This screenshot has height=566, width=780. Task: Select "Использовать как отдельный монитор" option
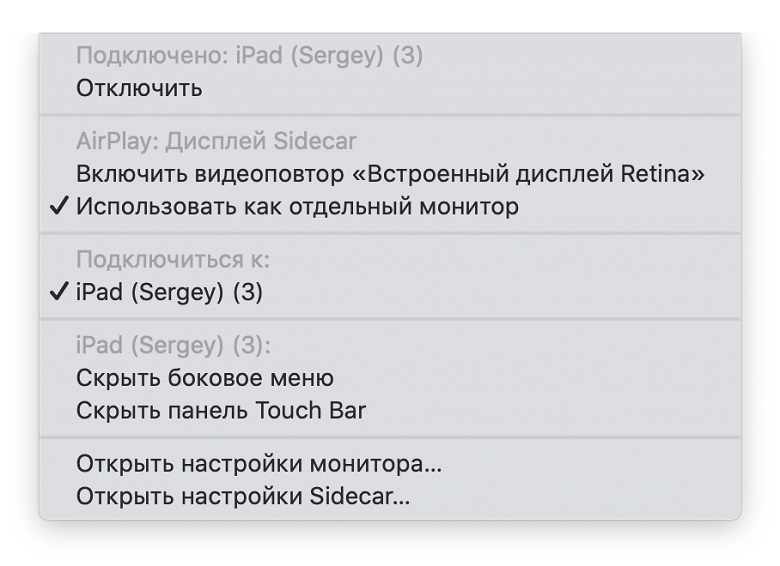pos(297,207)
